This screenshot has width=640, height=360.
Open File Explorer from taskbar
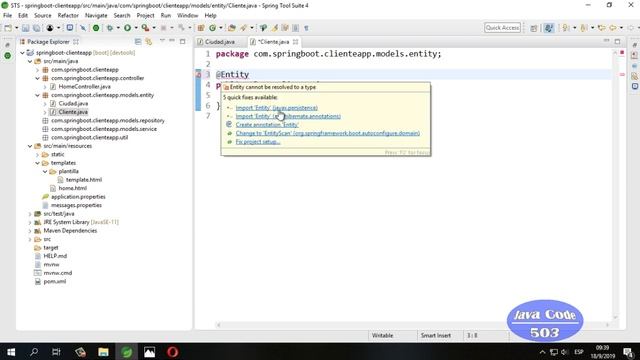coord(103,352)
